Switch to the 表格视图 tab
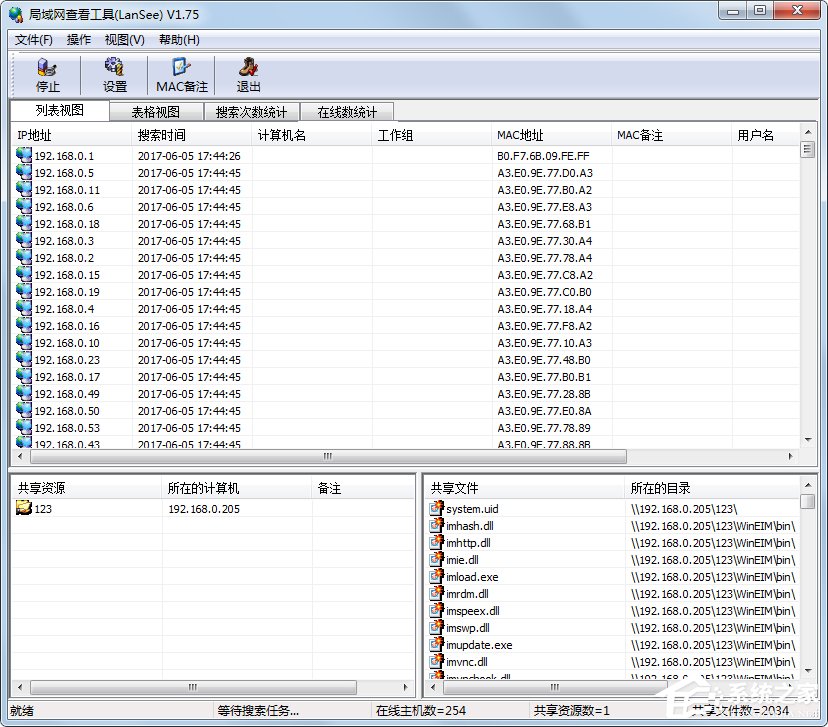 click(x=154, y=111)
